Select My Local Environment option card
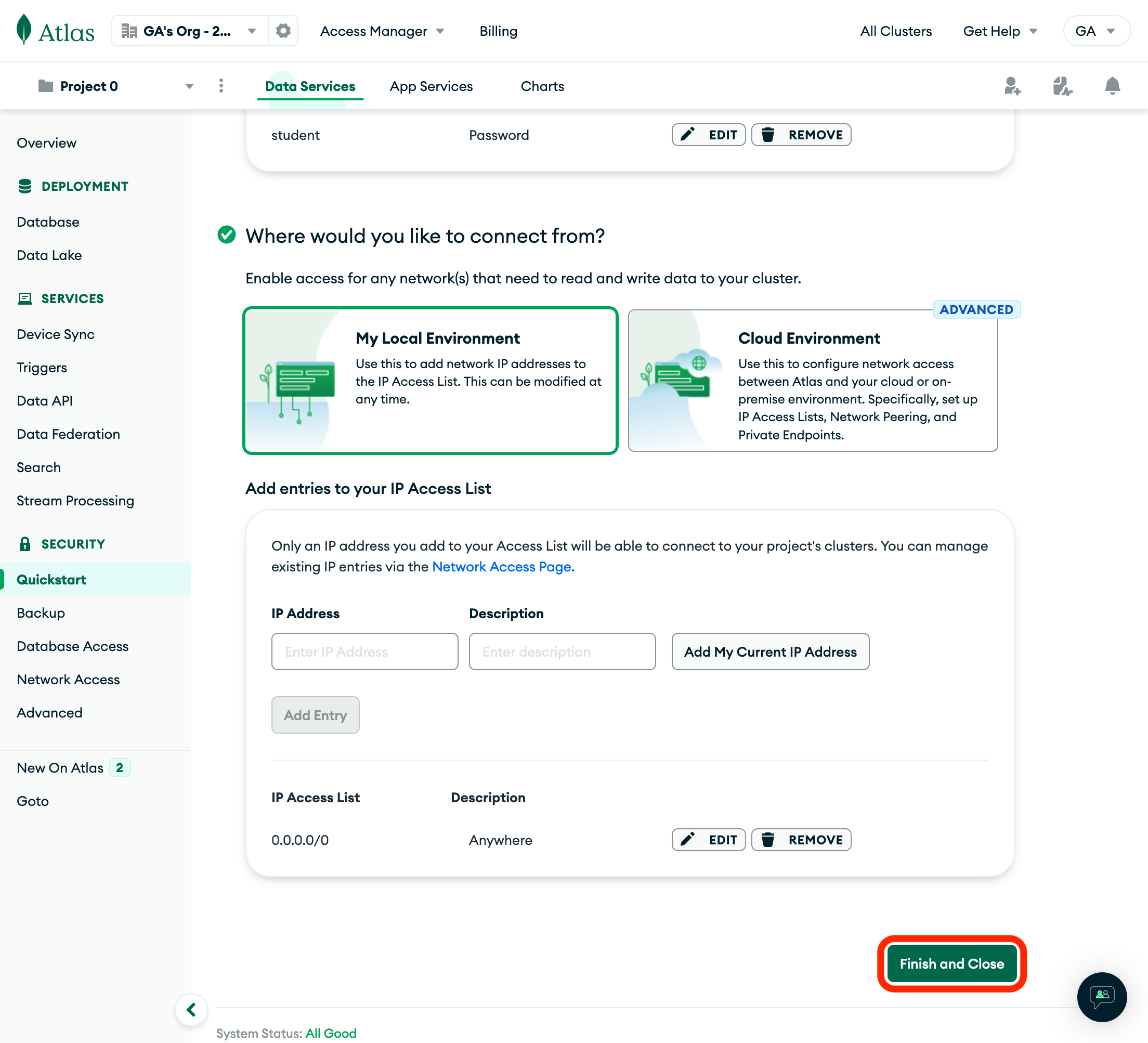Screen dimensions: 1148x1043 tap(430, 380)
